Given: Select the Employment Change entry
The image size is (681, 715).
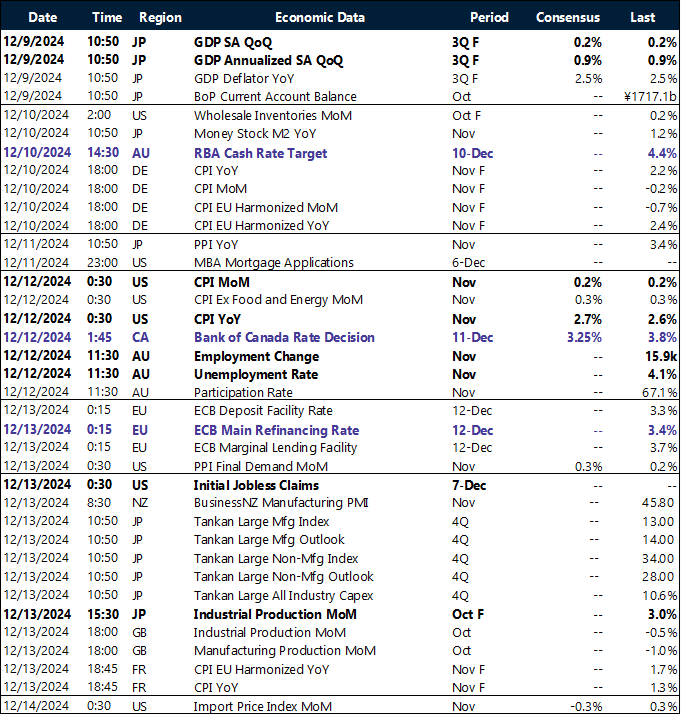Looking at the screenshot, I should pos(256,357).
